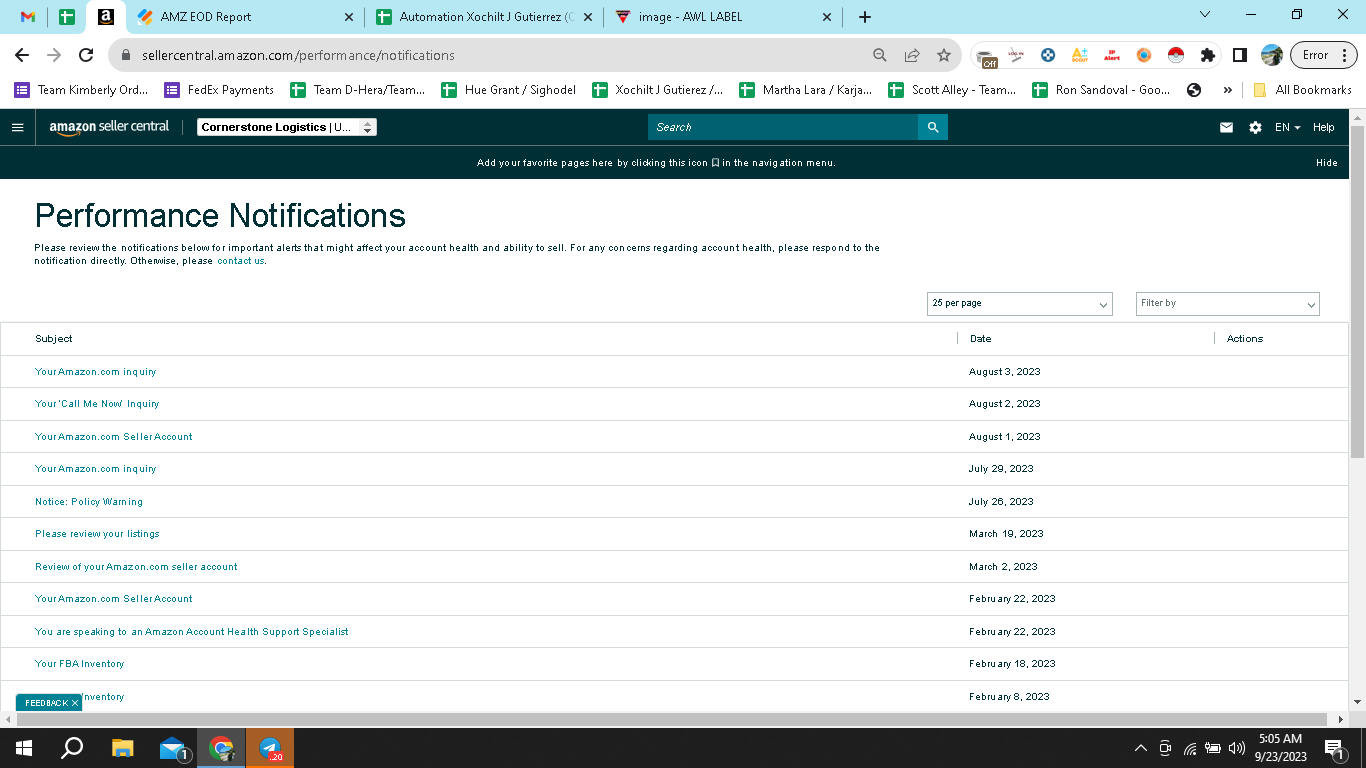The height and width of the screenshot is (768, 1366).
Task: Click the extension icon with the Off badge
Action: tap(986, 56)
